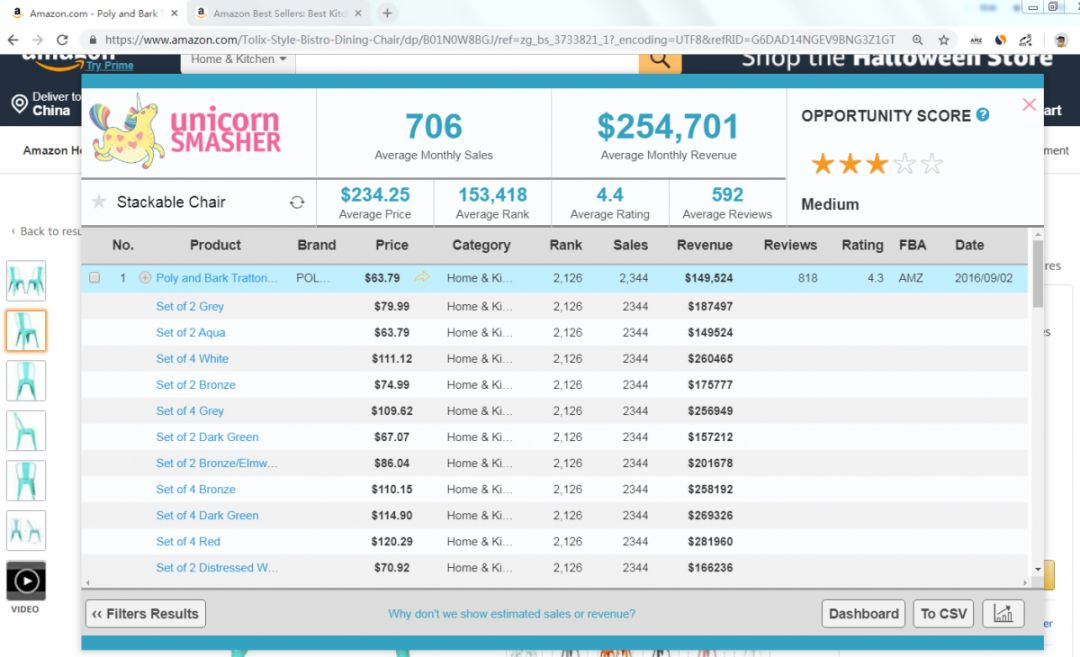Click the zoom magnifier icon in address bar

pyautogui.click(x=917, y=40)
